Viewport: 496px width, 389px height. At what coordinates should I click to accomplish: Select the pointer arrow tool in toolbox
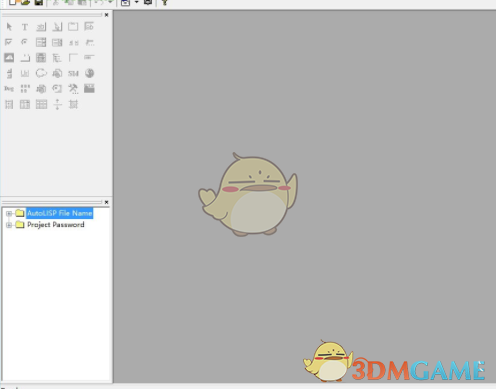[x=9, y=26]
